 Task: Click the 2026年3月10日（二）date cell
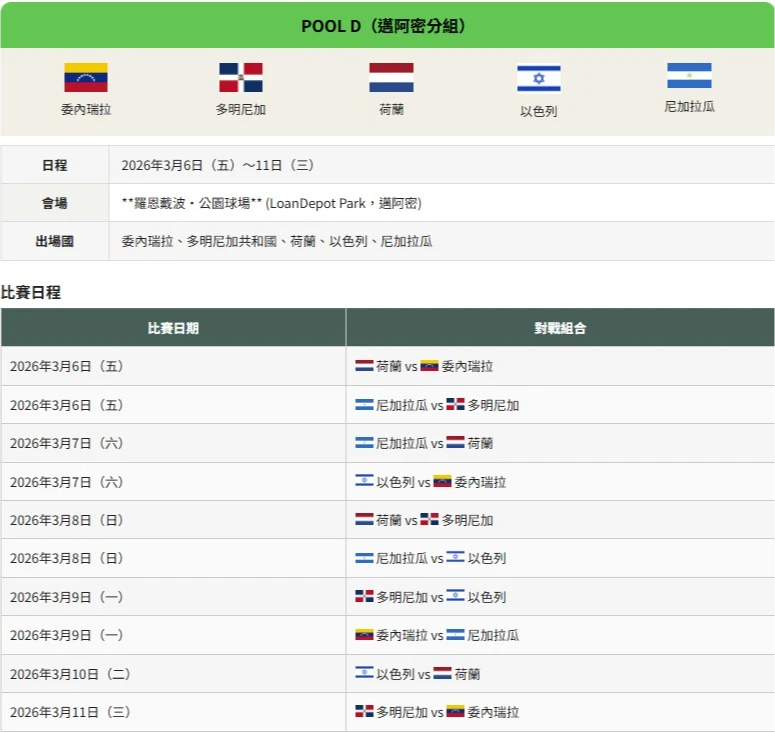[70, 674]
